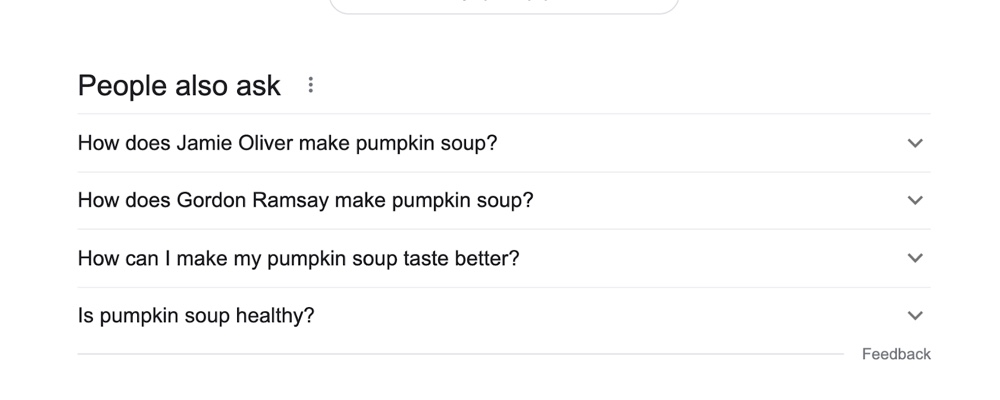The image size is (1000, 400).
Task: Open the Jamie Oliver pumpkin soup answer
Action: (x=500, y=143)
